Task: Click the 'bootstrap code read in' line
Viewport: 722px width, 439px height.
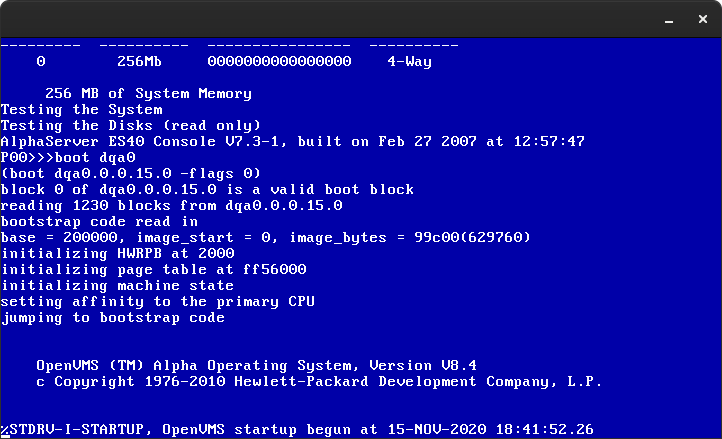Action: (x=99, y=222)
